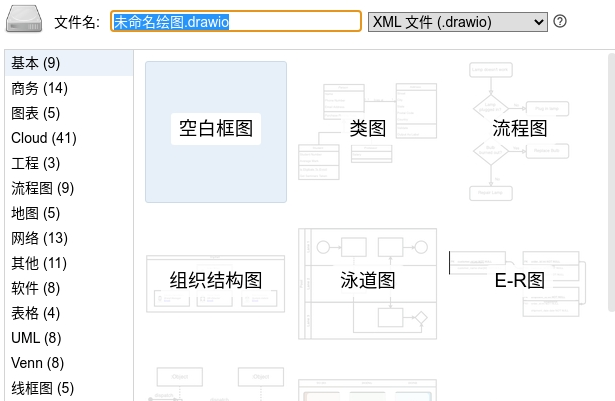Pick the E-R图 template thumbnail
The height and width of the screenshot is (401, 615).
519,283
